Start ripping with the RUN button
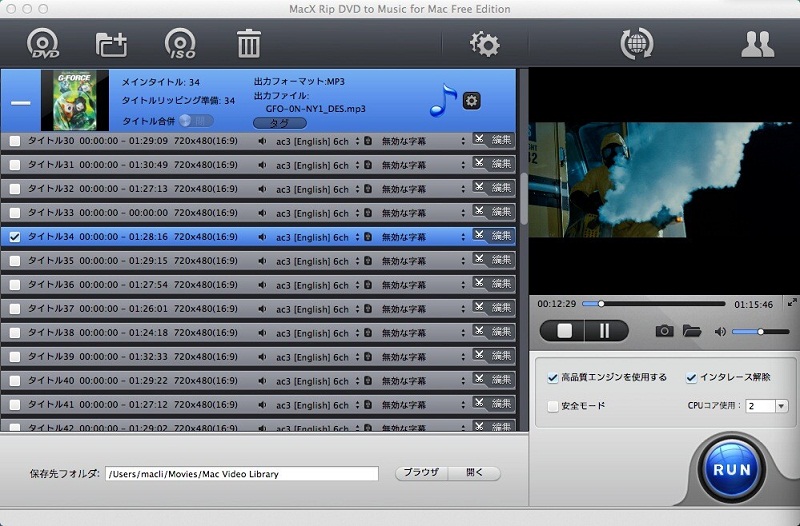 (732, 469)
